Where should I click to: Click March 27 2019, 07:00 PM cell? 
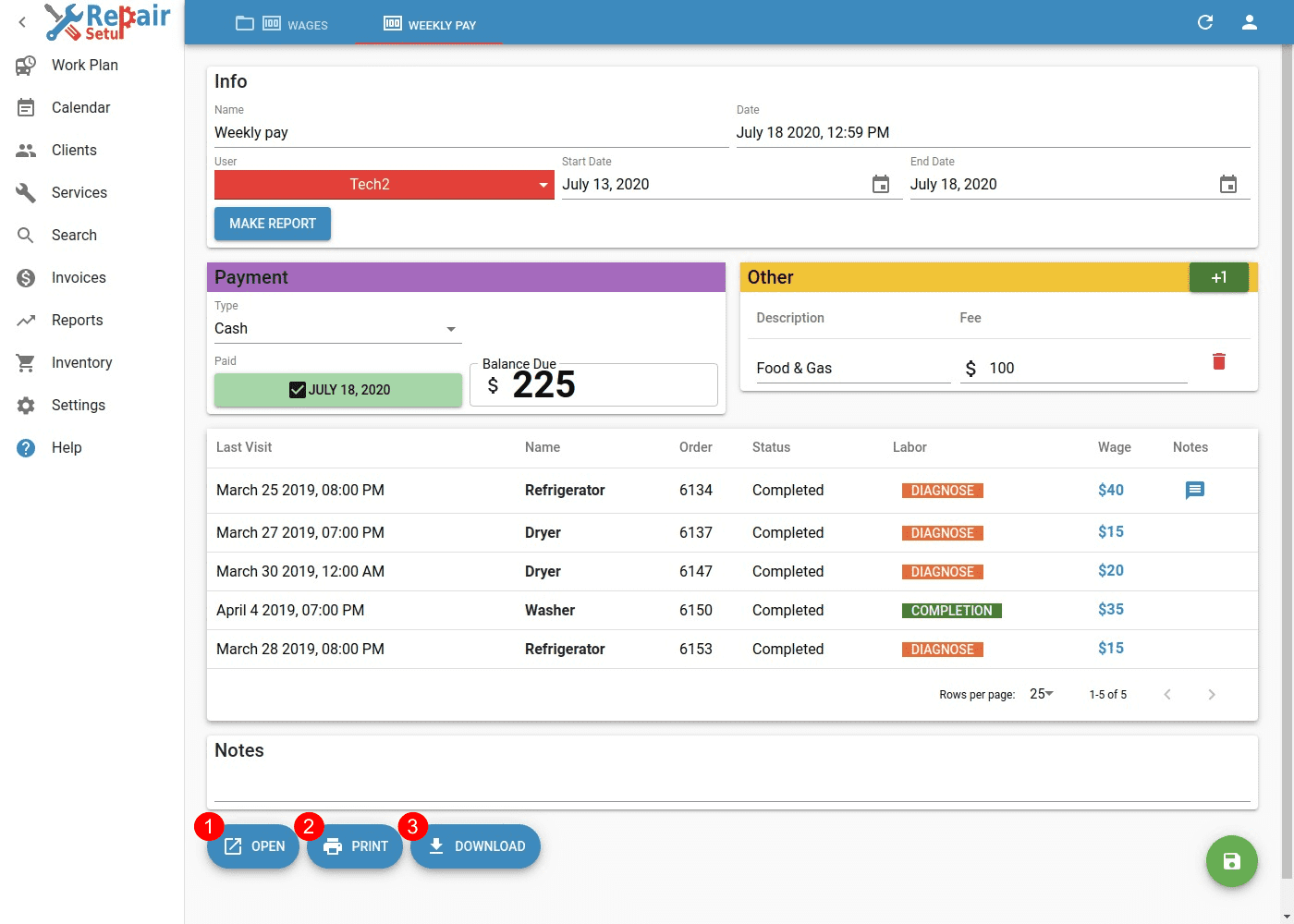tap(300, 532)
